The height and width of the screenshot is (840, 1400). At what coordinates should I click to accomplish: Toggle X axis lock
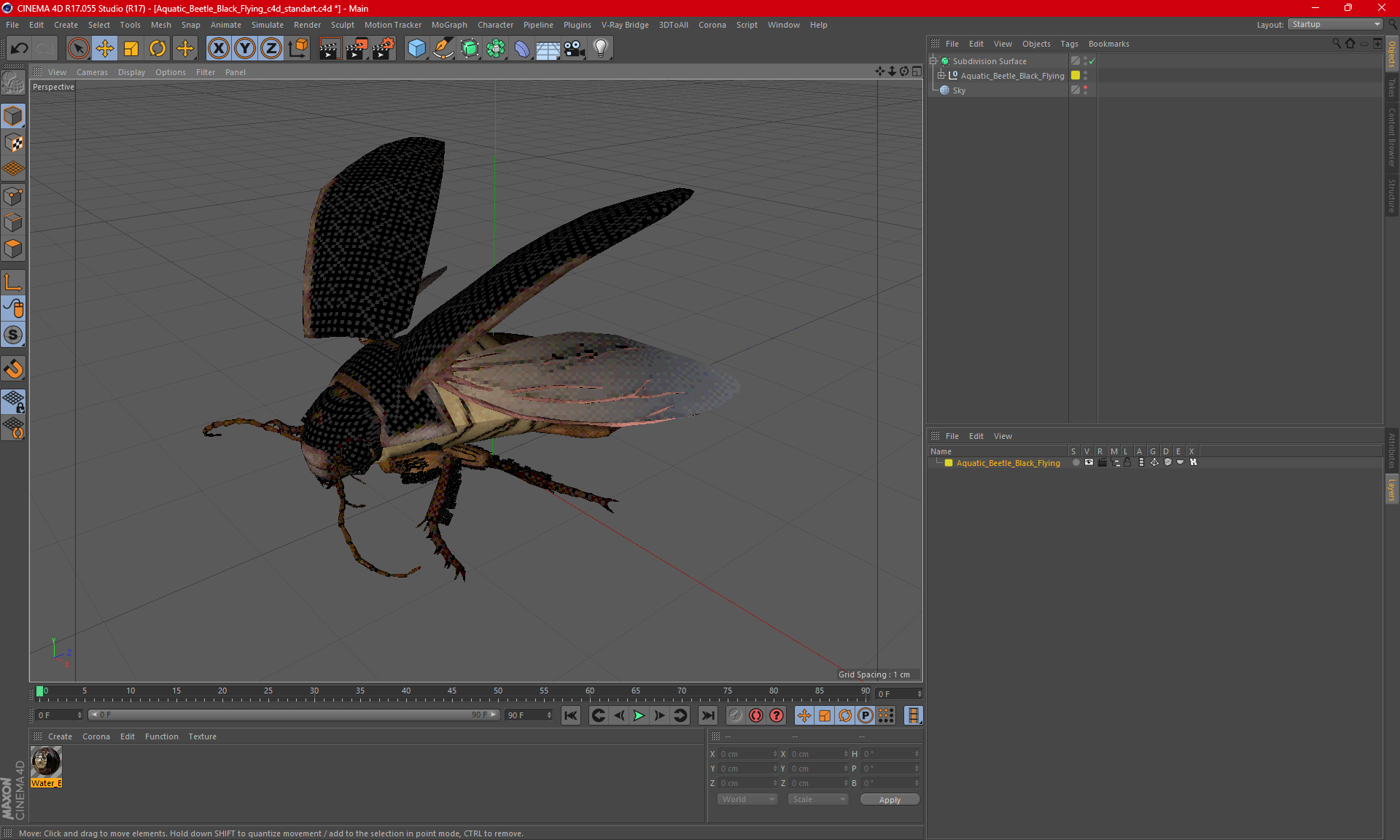(x=218, y=49)
